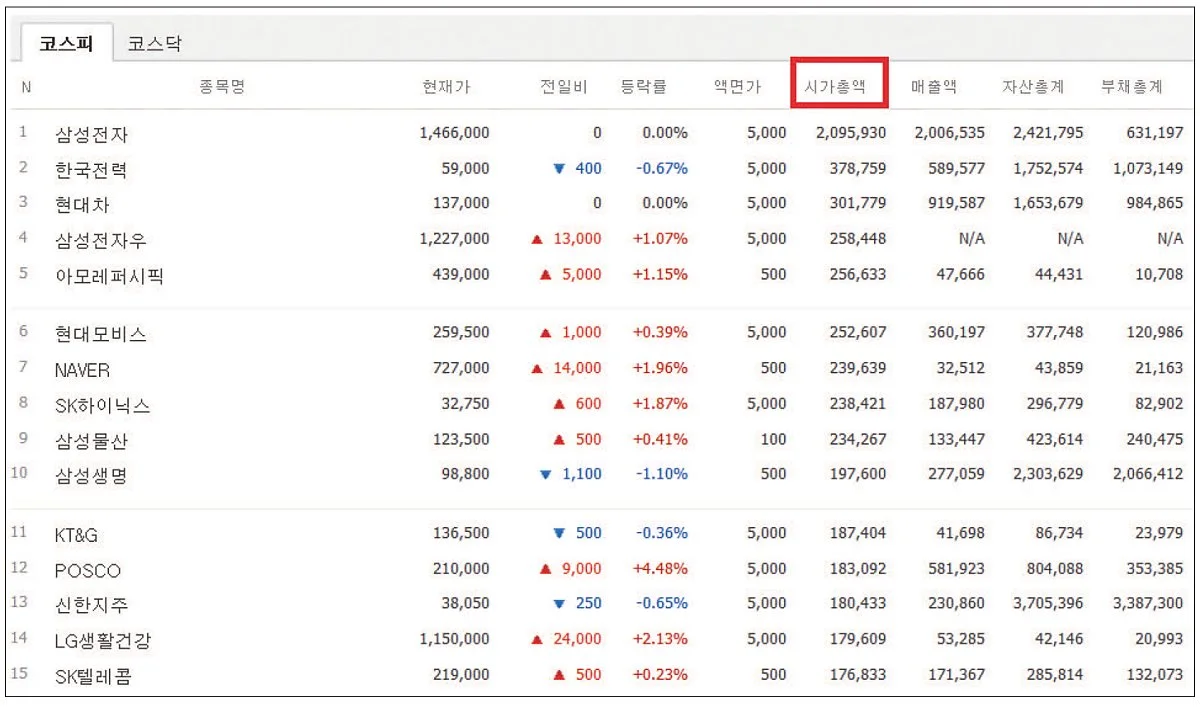
Task: Click the down arrow beside 400 for 한국전력
Action: [x=559, y=169]
